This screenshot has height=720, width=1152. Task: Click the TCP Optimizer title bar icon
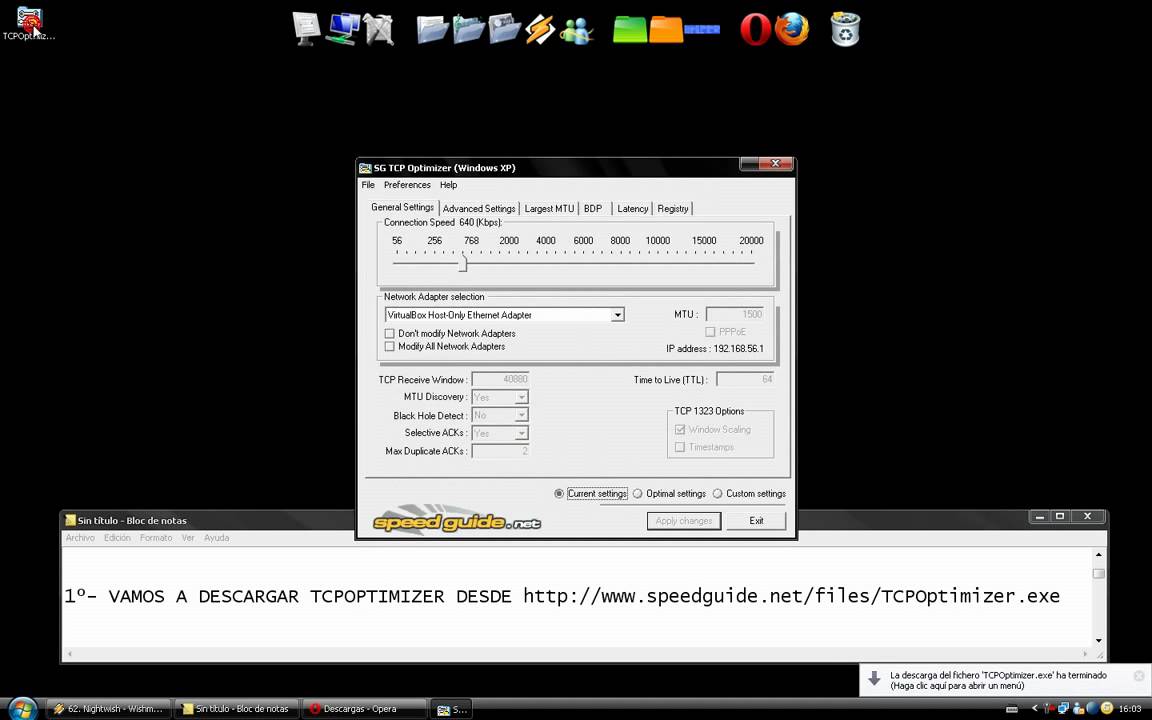(365, 168)
